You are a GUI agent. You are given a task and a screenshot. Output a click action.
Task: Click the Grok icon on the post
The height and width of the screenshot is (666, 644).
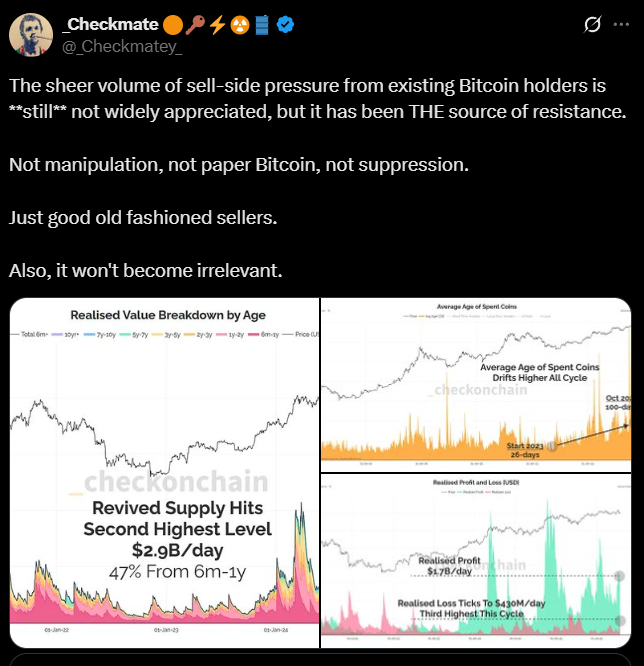click(x=591, y=24)
